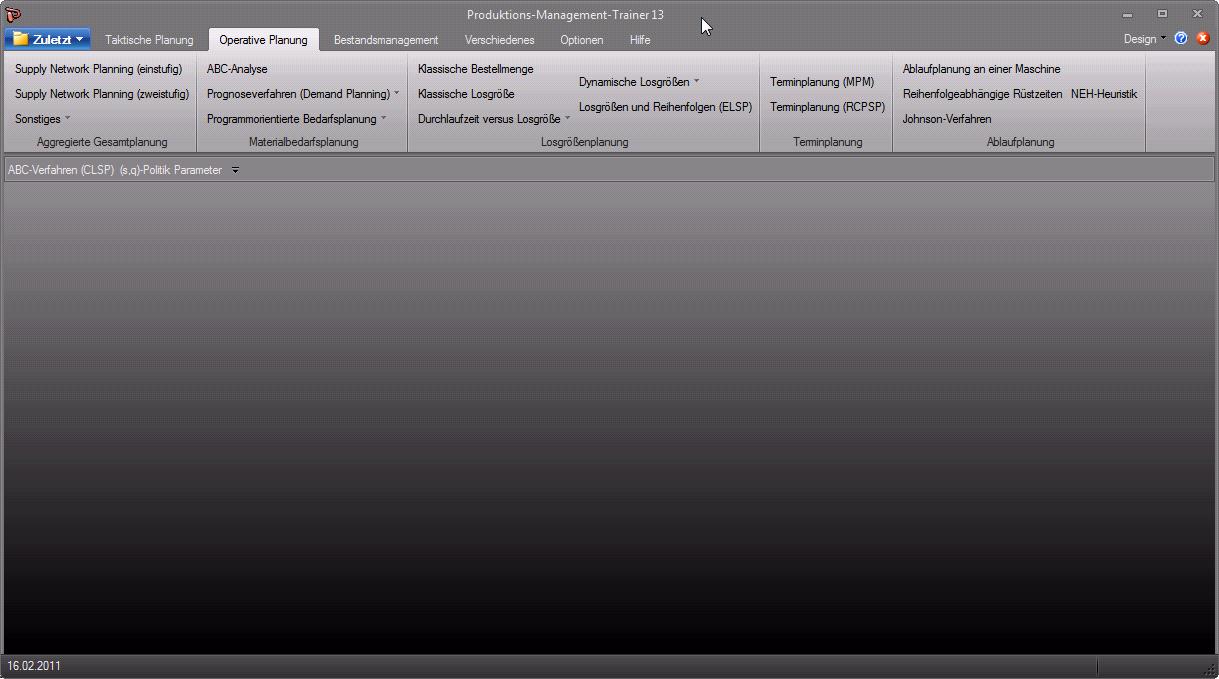Switch to the Bestandsmanagement tab
The width and height of the screenshot is (1219, 679).
386,40
